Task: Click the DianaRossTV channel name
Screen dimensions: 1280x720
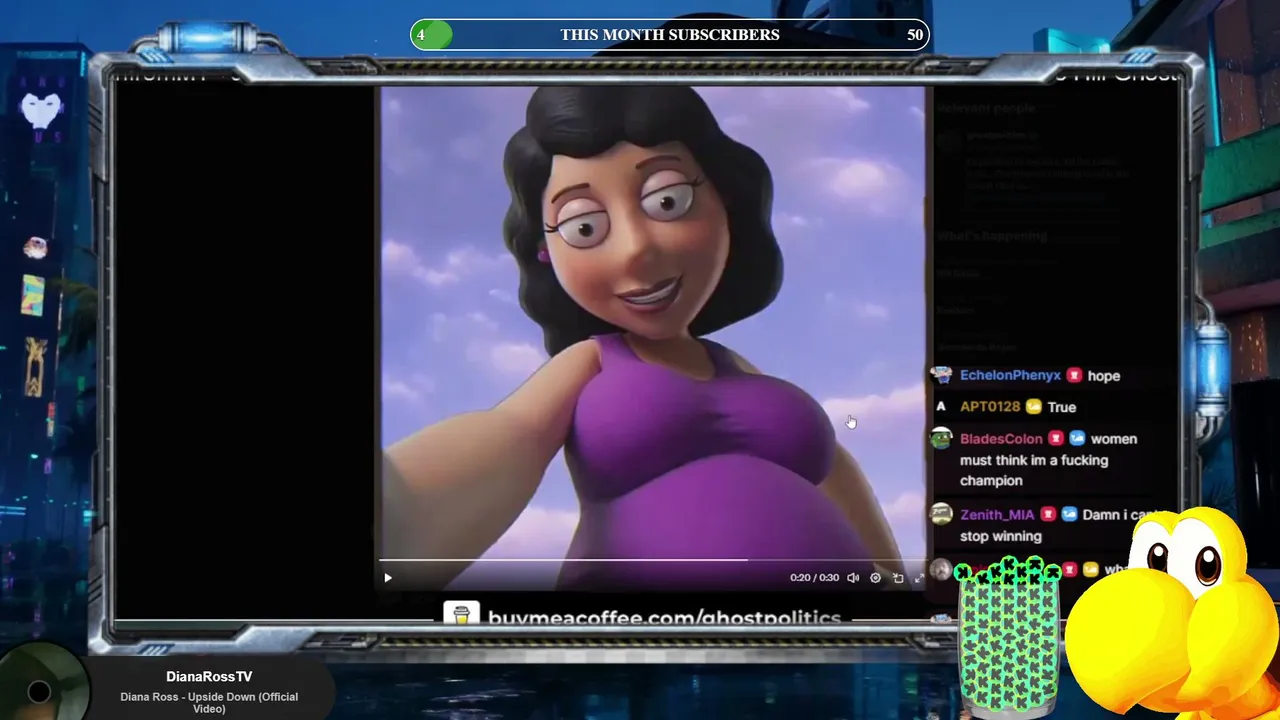Action: click(x=209, y=677)
